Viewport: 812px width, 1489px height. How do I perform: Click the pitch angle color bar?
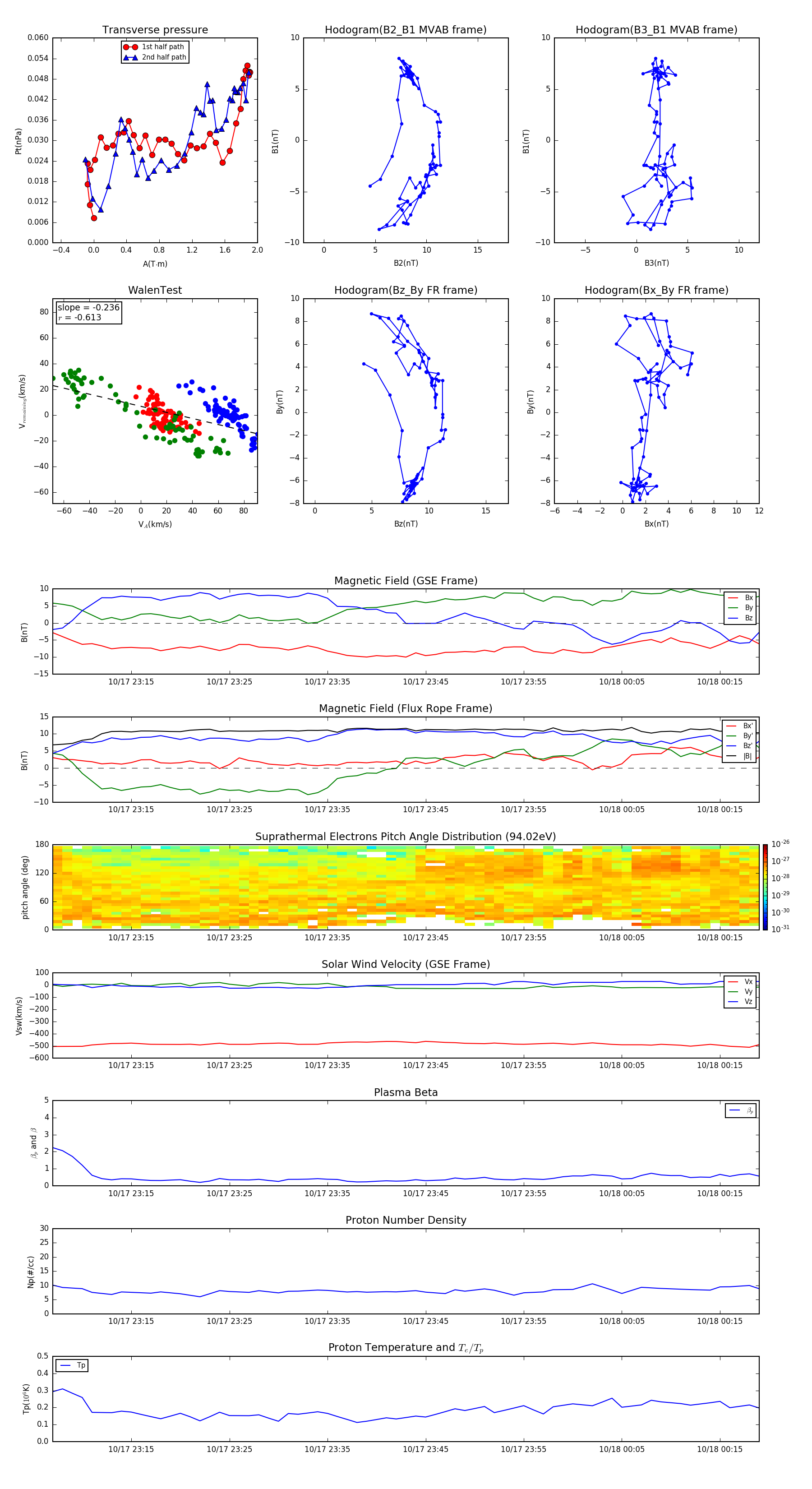point(765,887)
